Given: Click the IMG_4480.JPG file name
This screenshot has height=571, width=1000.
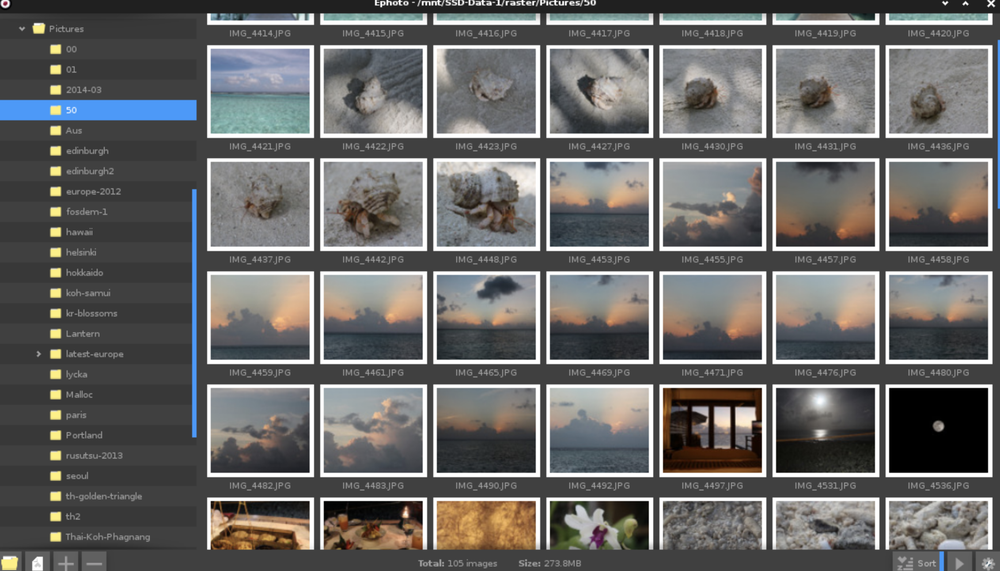Looking at the screenshot, I should [938, 373].
